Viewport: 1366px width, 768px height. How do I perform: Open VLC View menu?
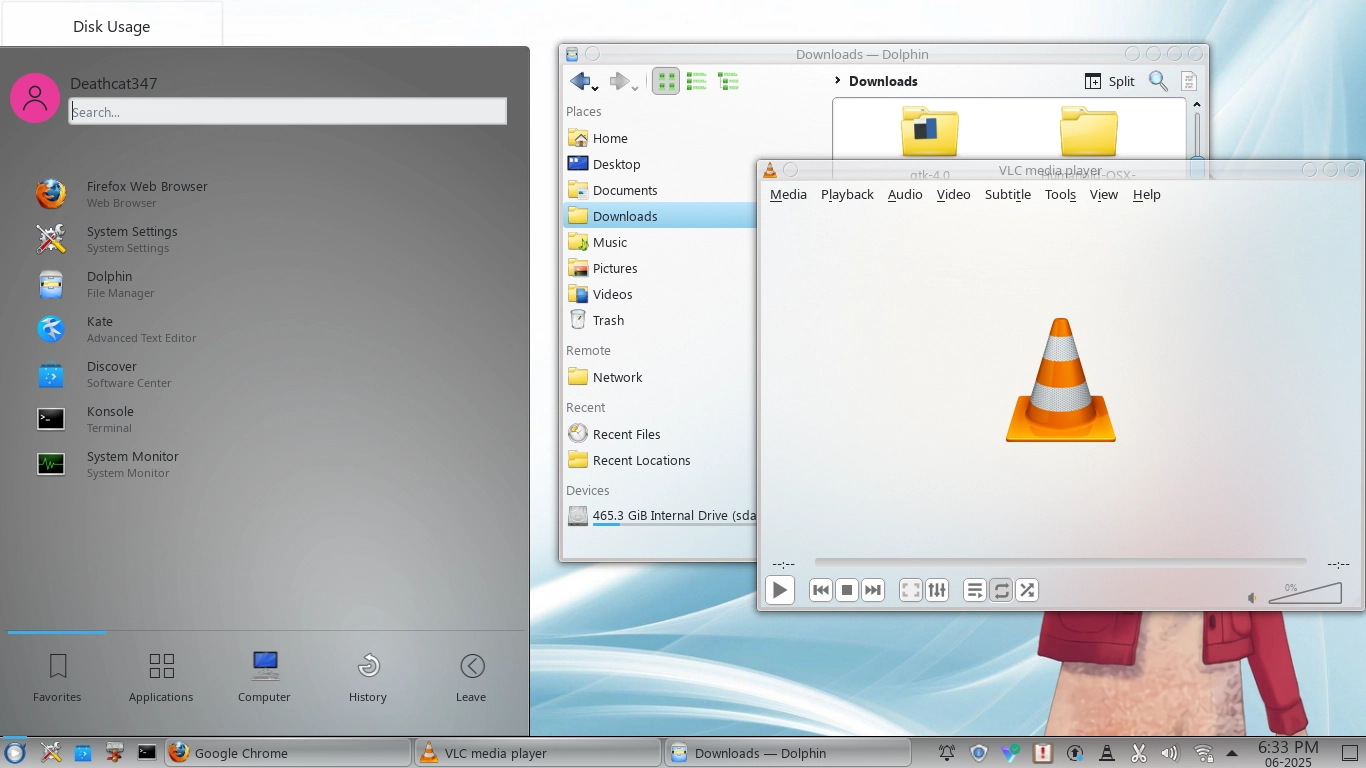coord(1103,194)
